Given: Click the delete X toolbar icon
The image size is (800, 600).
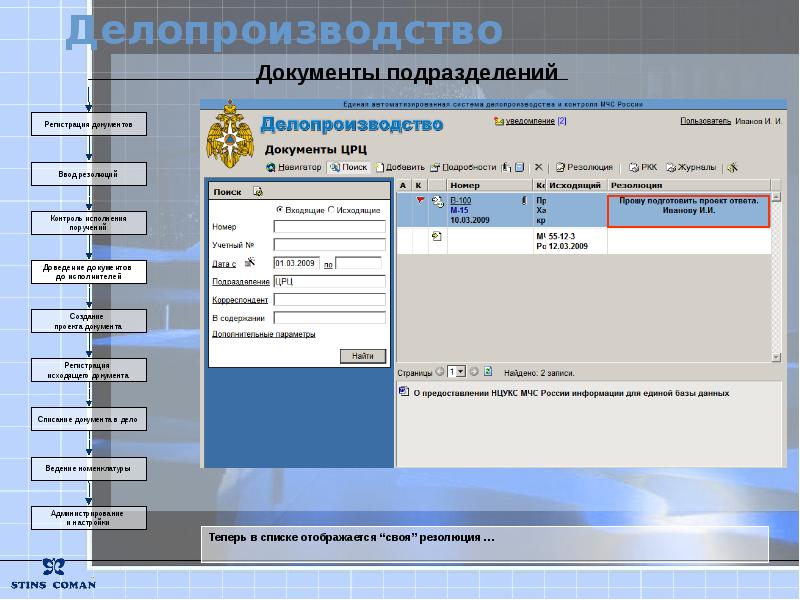Looking at the screenshot, I should [x=538, y=167].
